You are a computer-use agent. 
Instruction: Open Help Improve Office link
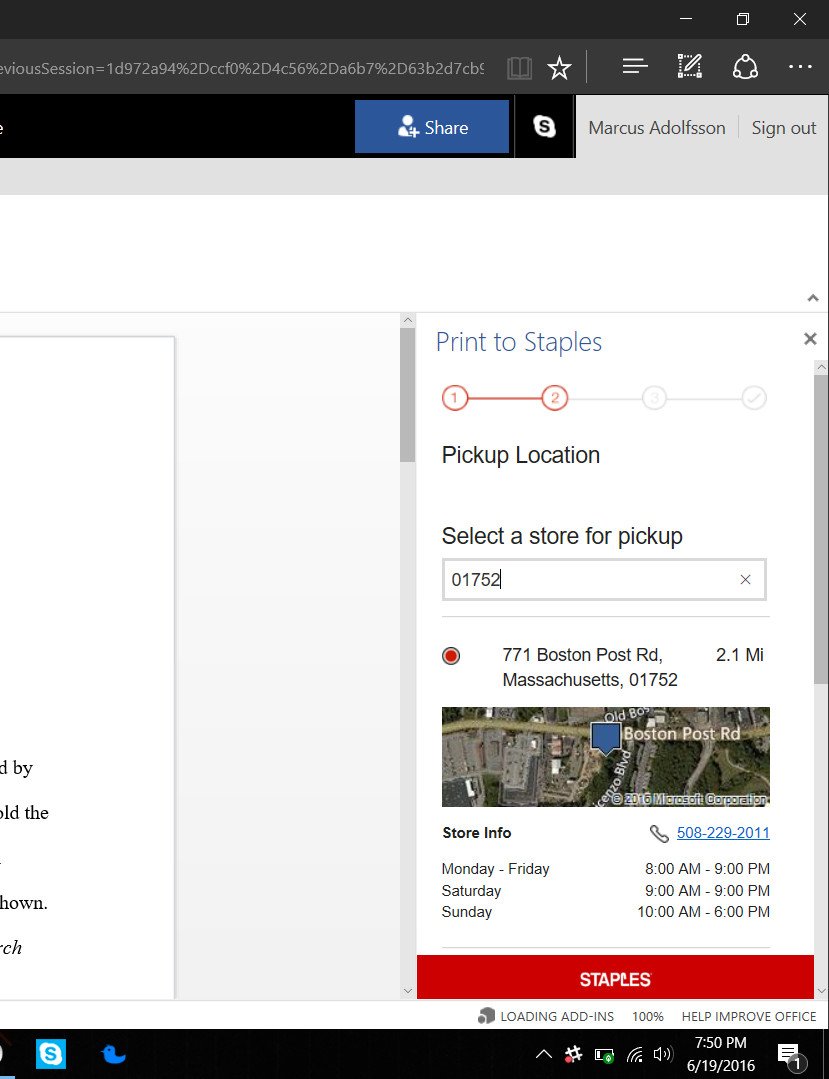click(749, 1016)
